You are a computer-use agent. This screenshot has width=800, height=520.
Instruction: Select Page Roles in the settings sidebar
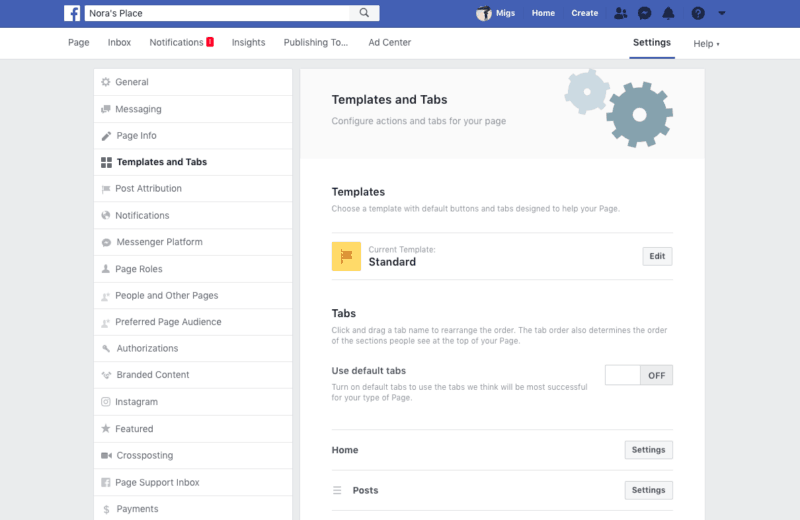pyautogui.click(x=193, y=269)
